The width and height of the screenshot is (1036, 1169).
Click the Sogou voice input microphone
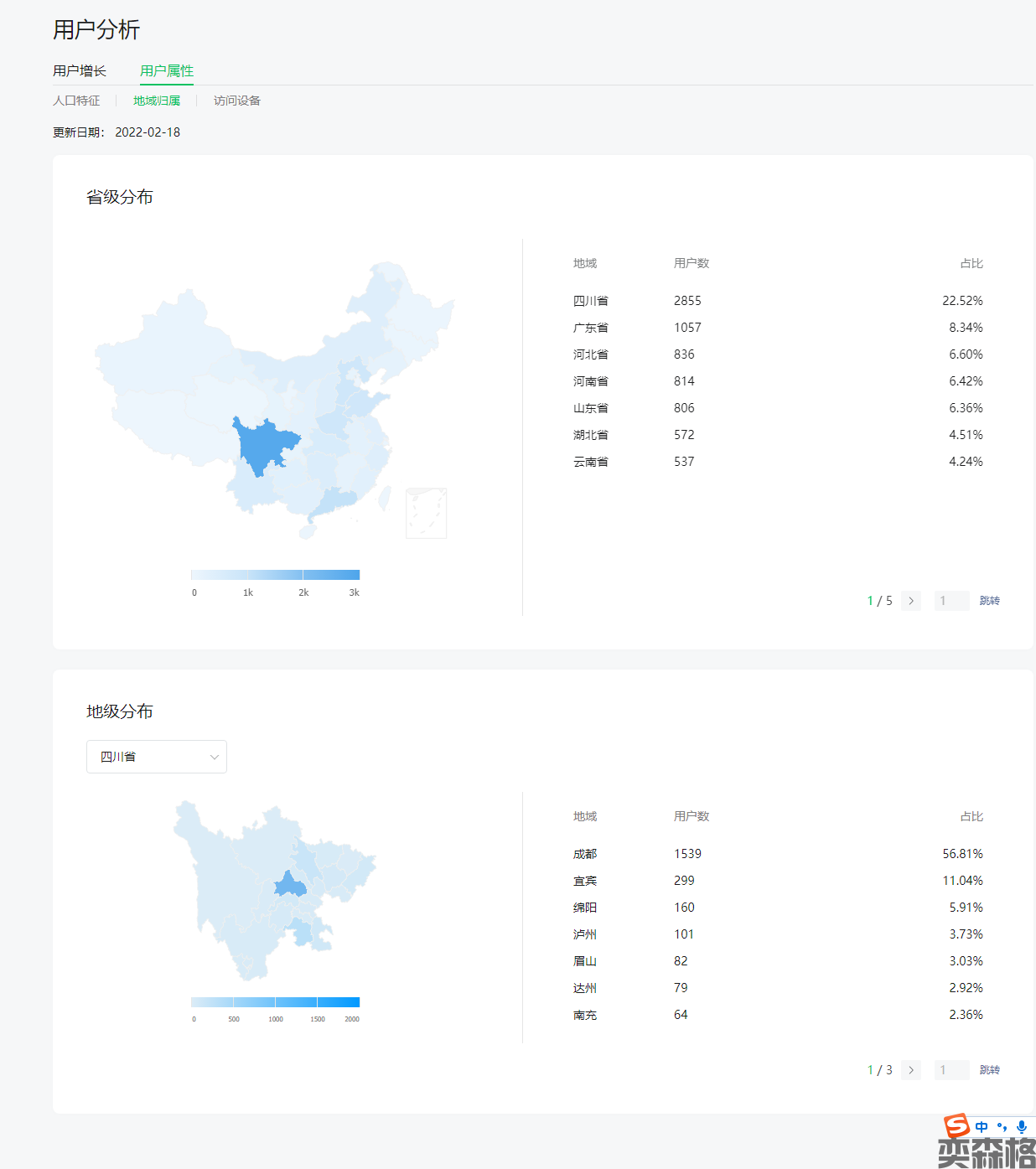pyautogui.click(x=1021, y=1127)
